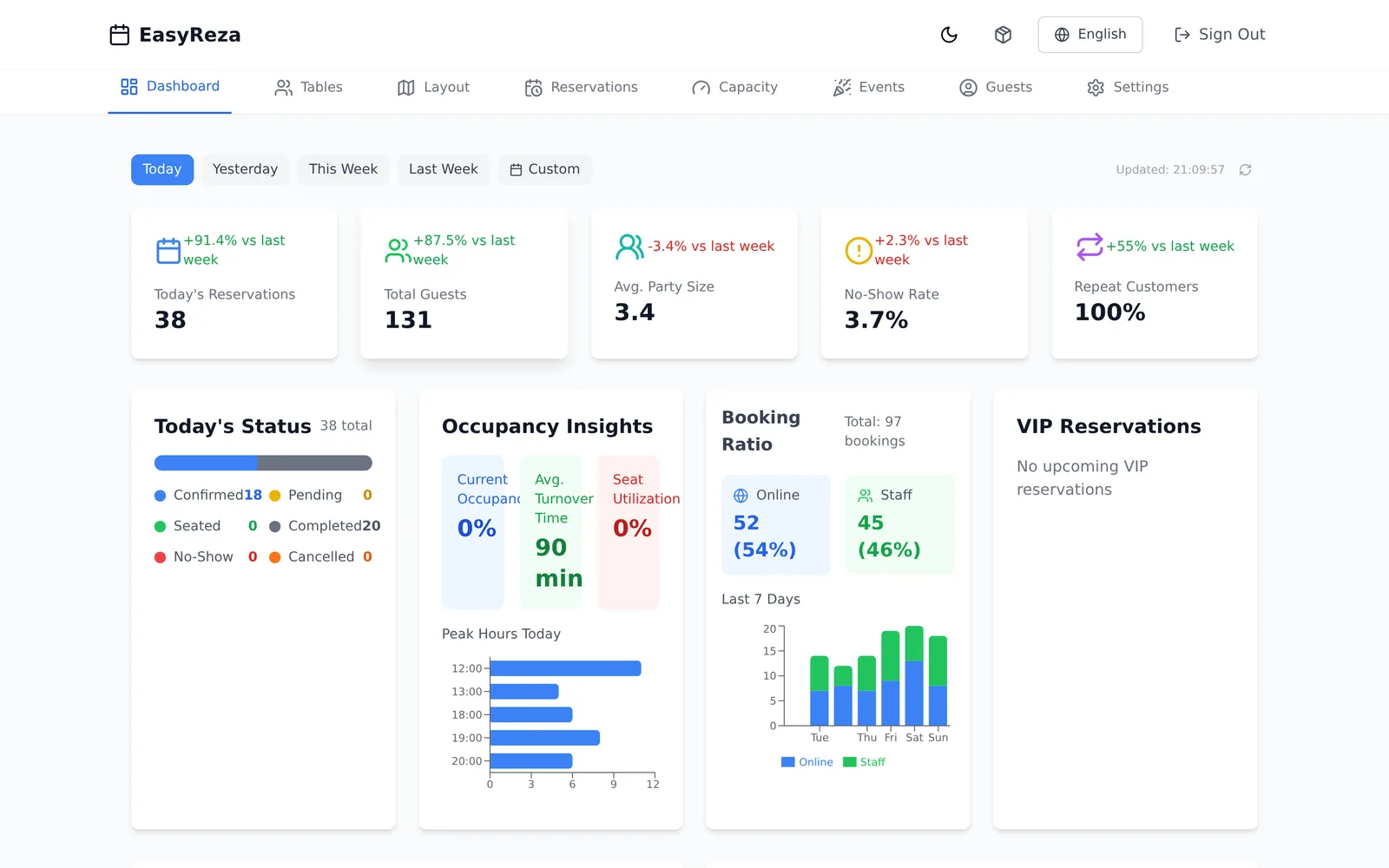The height and width of the screenshot is (868, 1389).
Task: Click the Dashboard grid icon
Action: 129,87
